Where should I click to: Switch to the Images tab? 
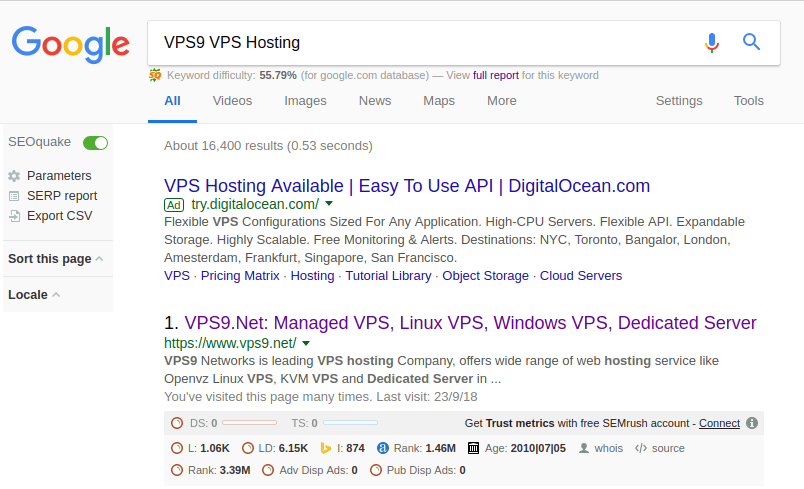pyautogui.click(x=305, y=101)
